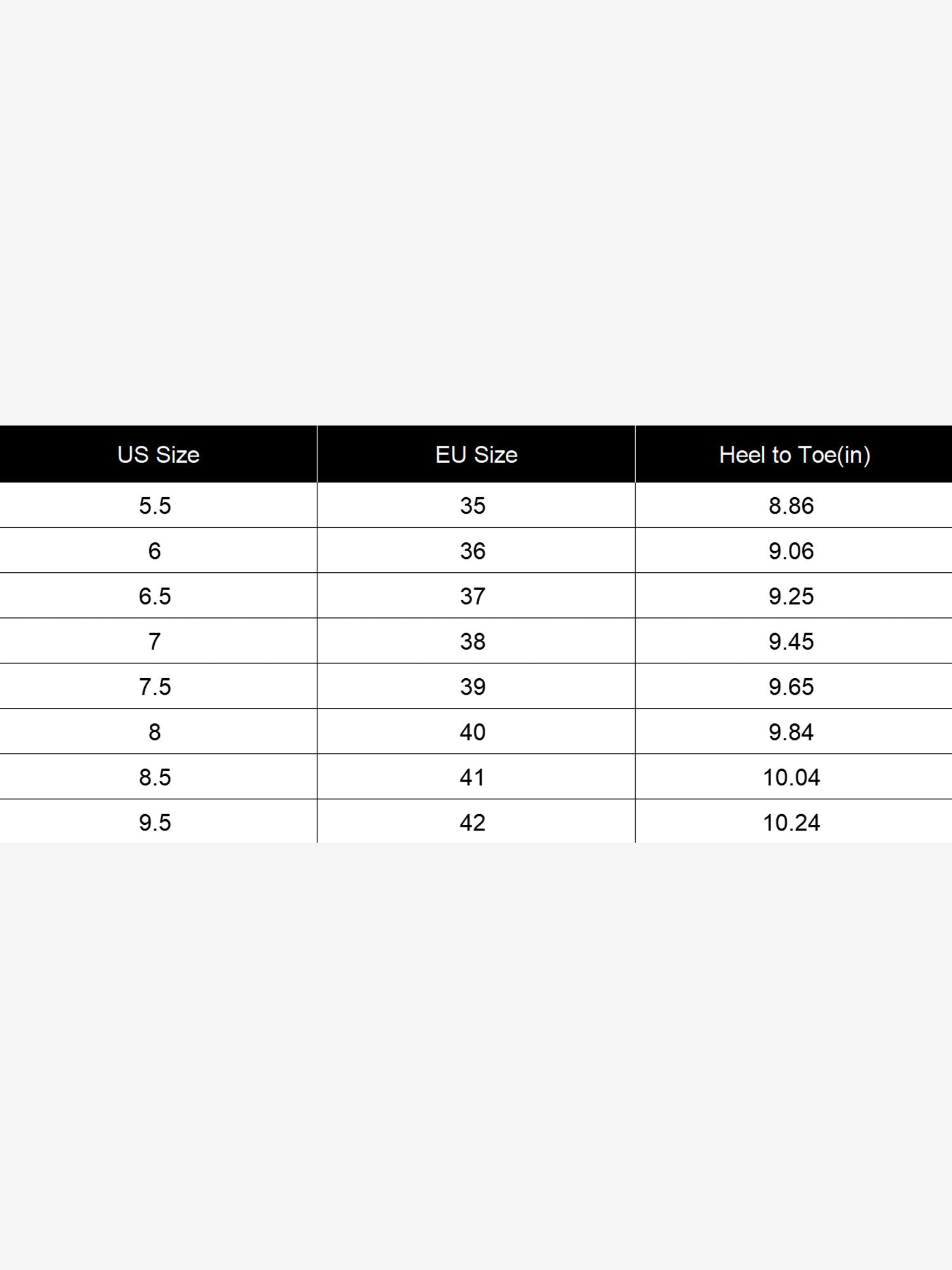
Task: Select US size 7.5 cell
Action: tap(158, 686)
